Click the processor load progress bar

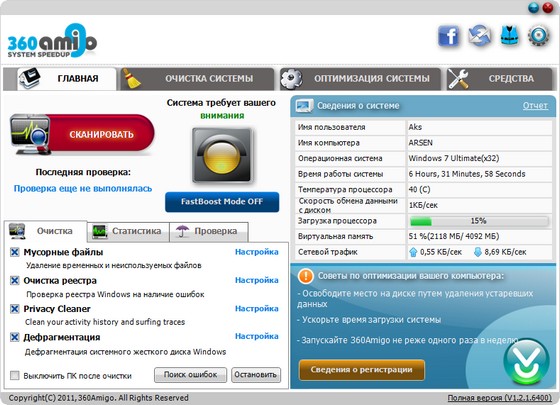tap(479, 221)
